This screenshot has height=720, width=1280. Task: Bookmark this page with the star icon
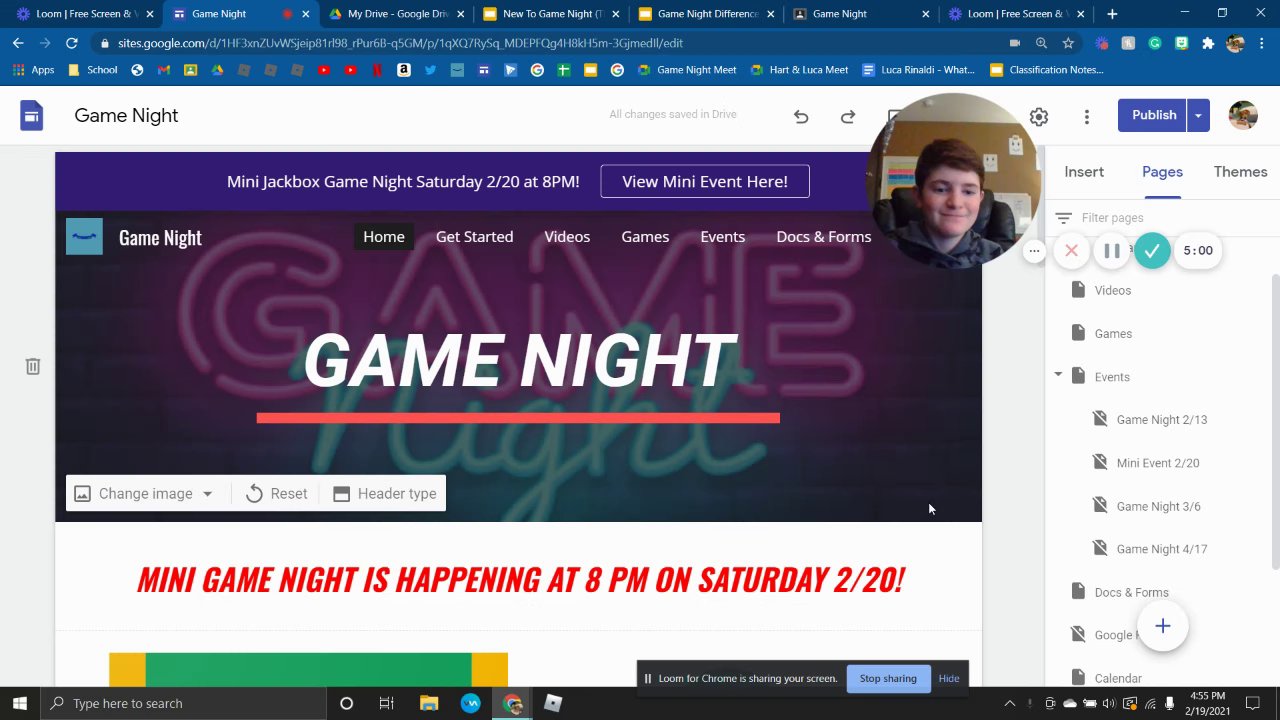point(1068,43)
